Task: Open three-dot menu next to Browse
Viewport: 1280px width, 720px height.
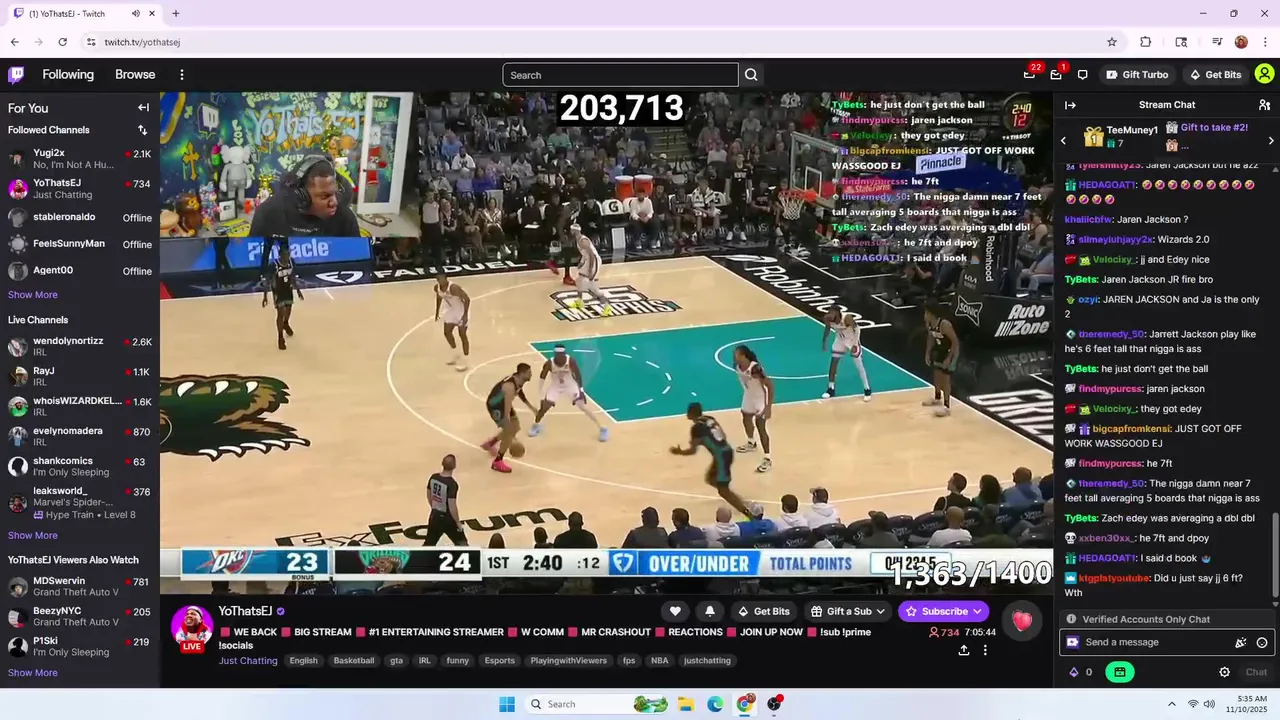Action: [182, 75]
